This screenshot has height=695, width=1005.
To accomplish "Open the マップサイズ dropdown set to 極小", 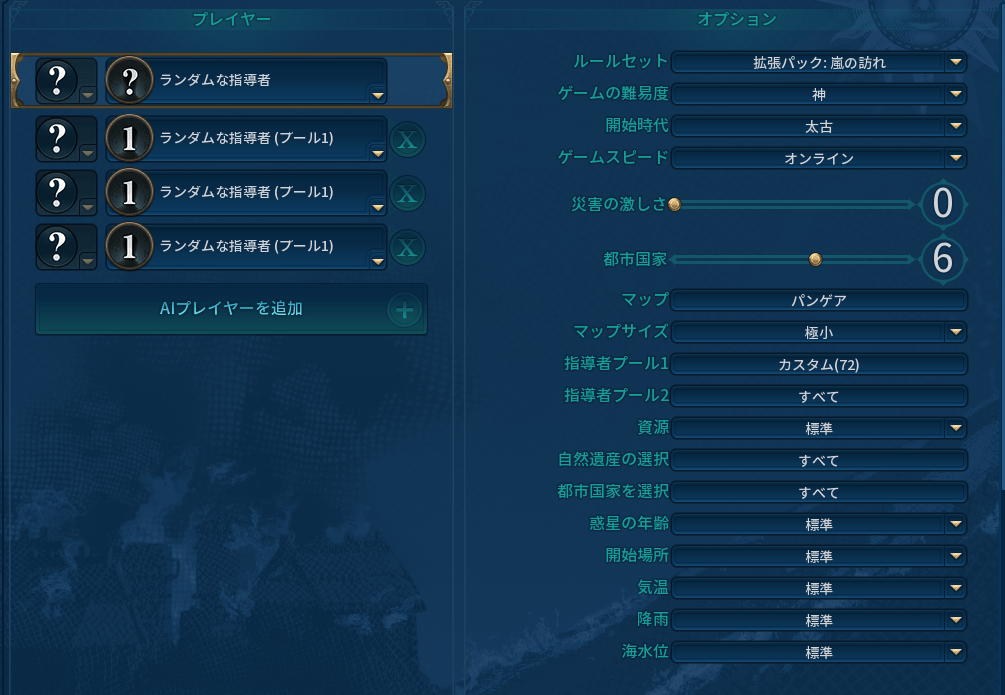I will pos(818,332).
